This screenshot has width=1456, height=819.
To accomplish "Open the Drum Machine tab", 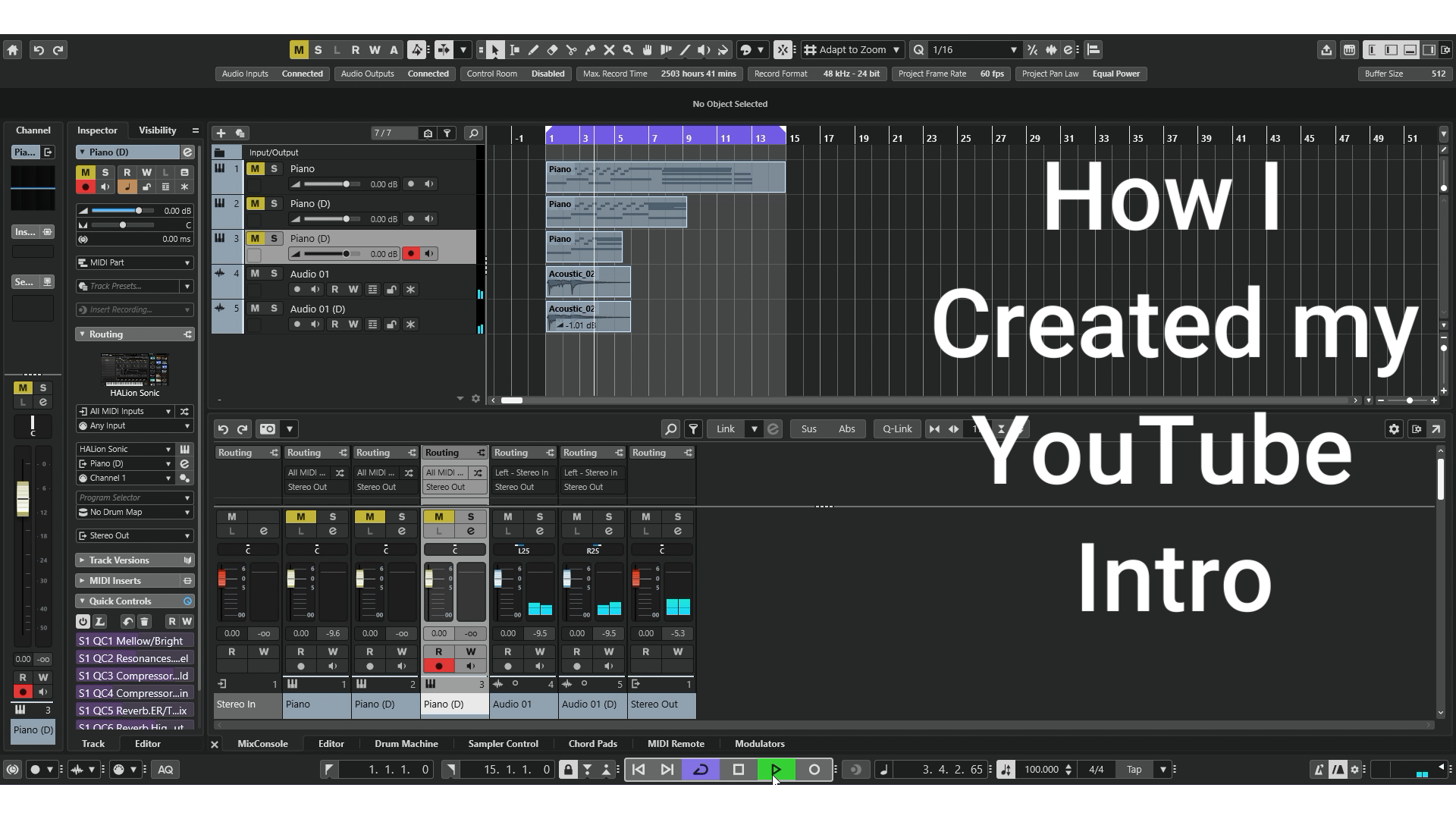I will point(406,744).
